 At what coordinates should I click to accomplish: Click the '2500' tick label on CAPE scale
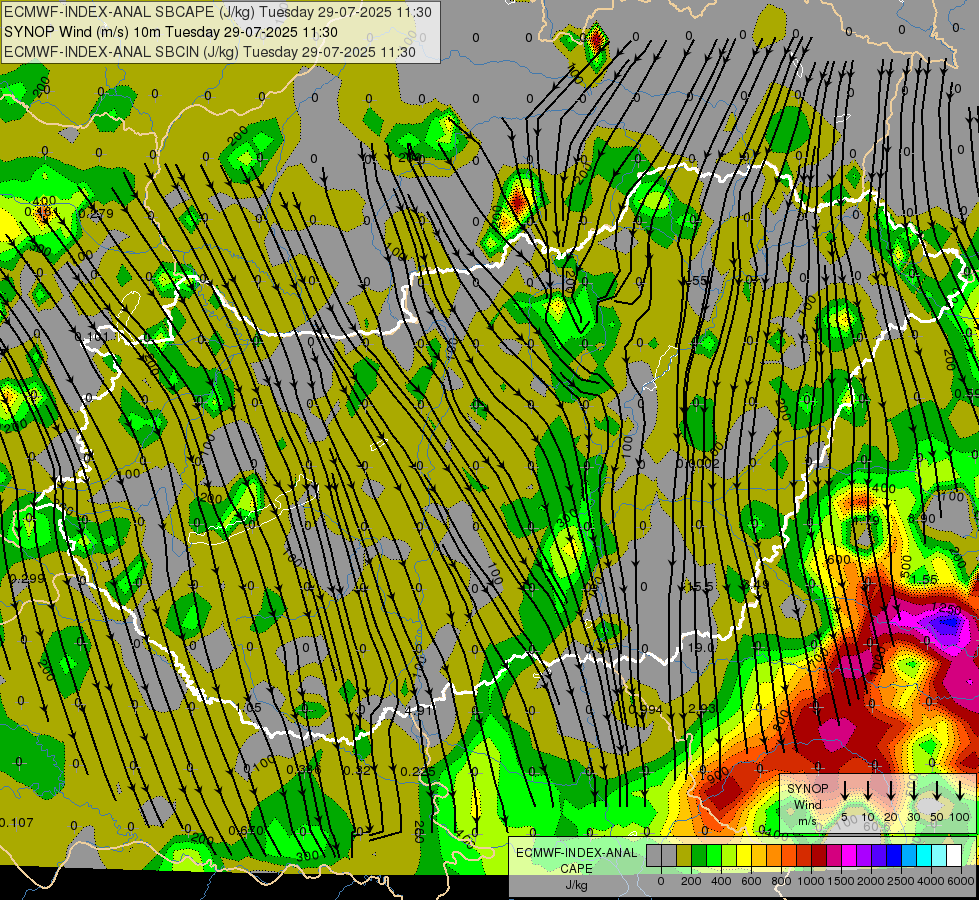[901, 881]
